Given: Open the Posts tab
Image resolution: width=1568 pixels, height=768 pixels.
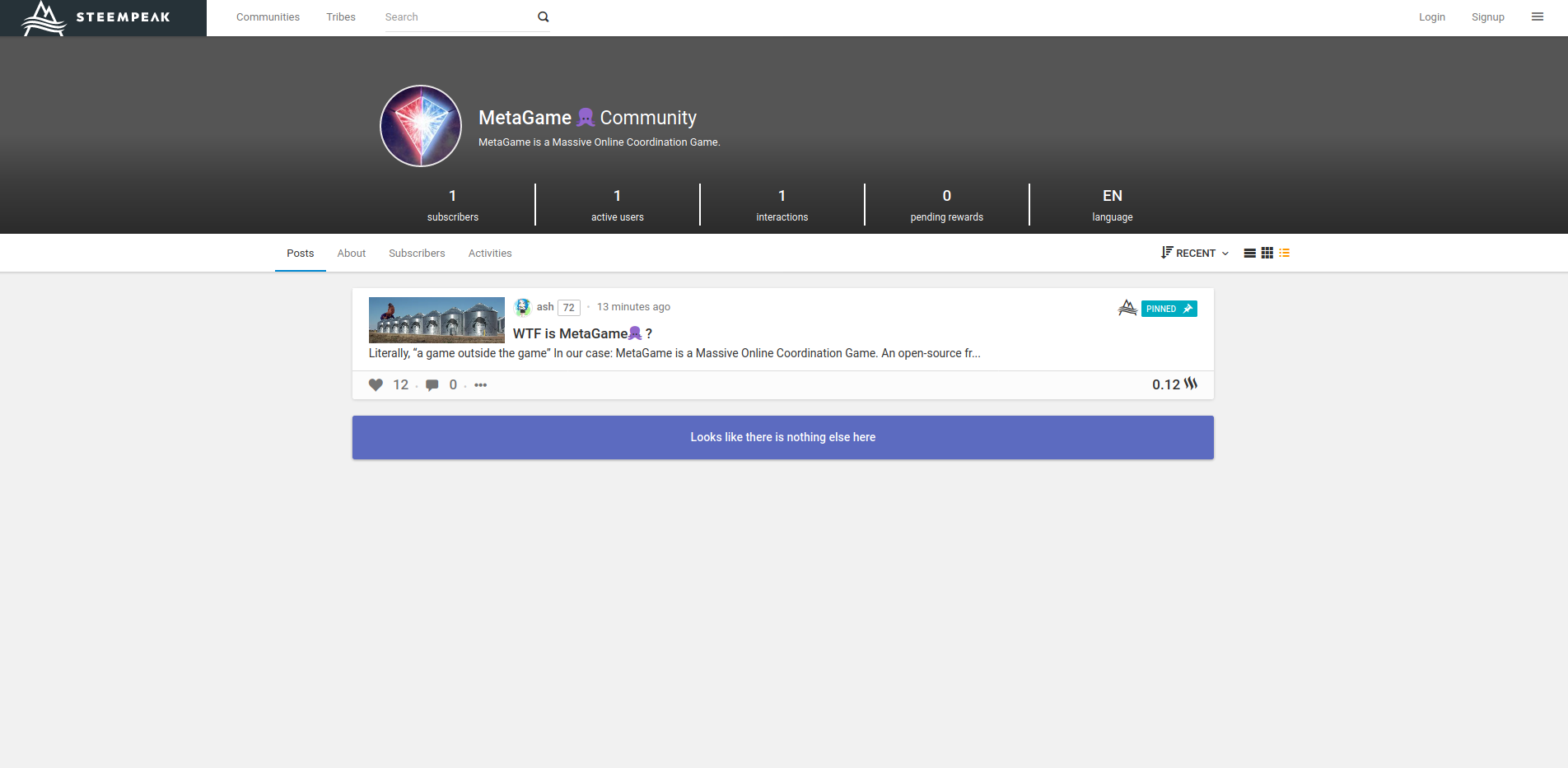Looking at the screenshot, I should (301, 253).
